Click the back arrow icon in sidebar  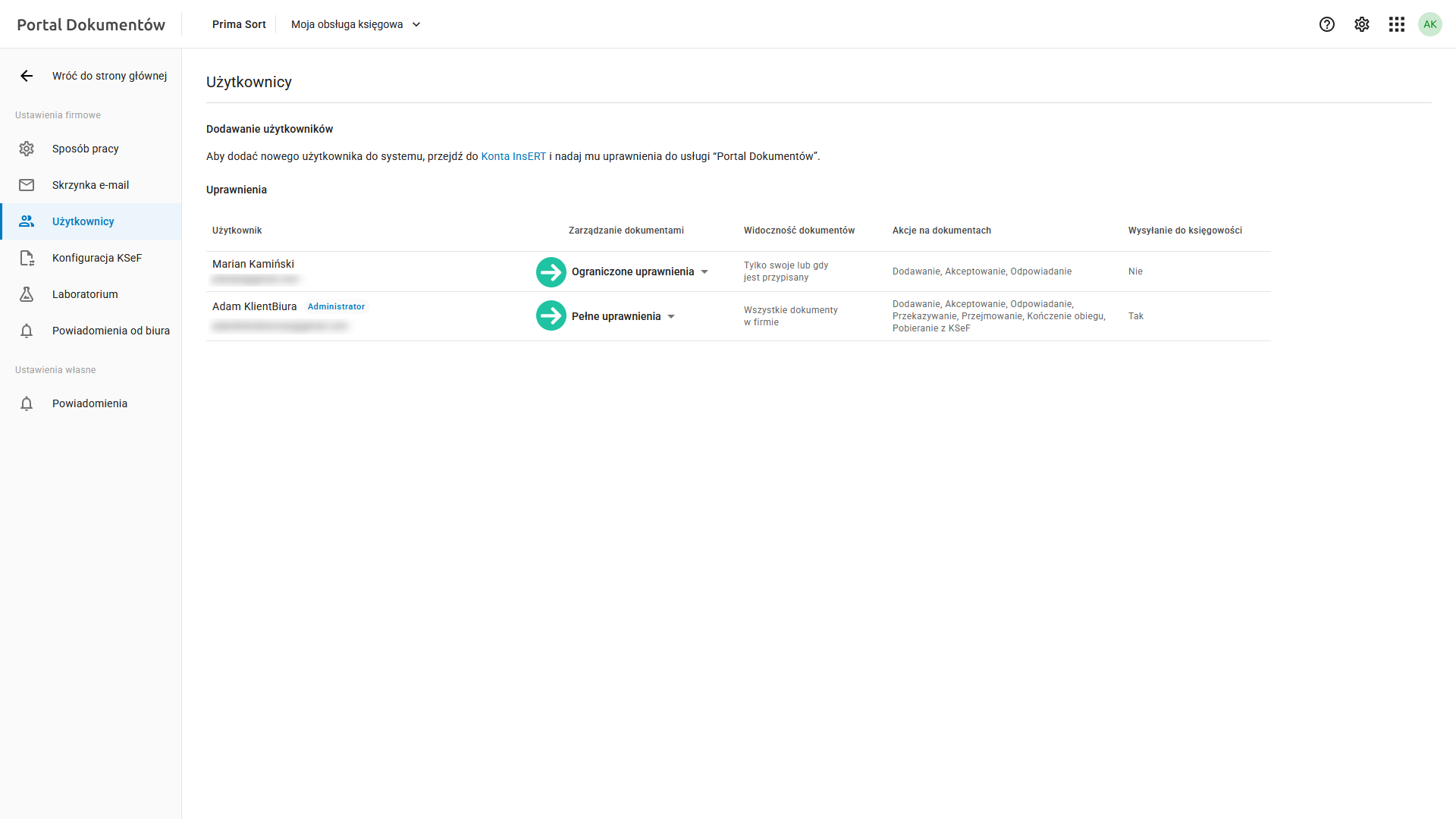[x=27, y=76]
